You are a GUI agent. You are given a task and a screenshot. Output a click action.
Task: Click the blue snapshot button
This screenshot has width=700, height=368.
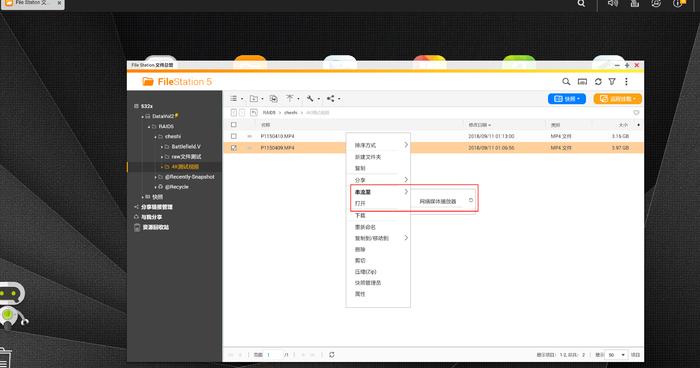pos(567,99)
